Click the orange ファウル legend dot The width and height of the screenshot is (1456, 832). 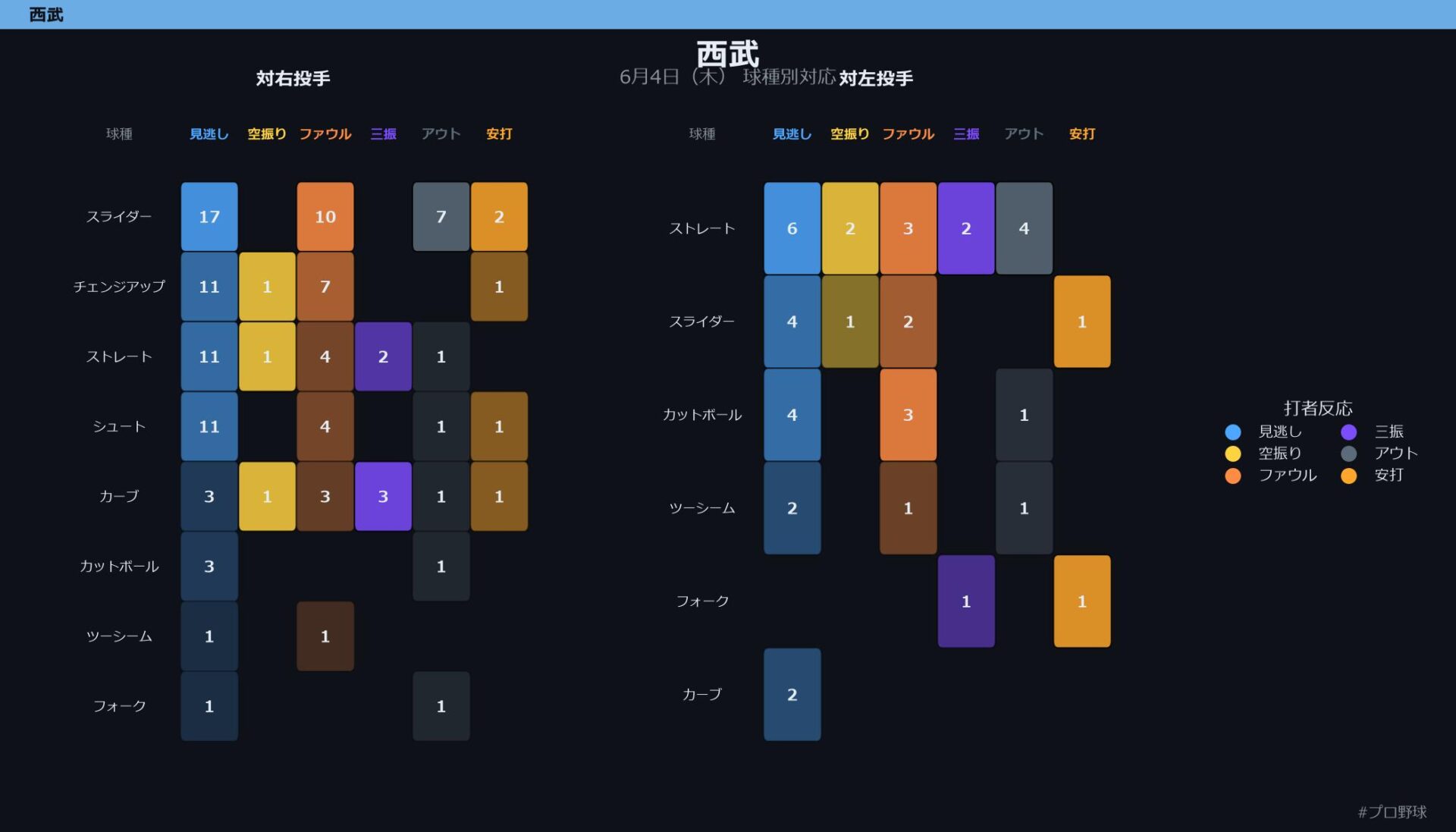[x=1233, y=476]
